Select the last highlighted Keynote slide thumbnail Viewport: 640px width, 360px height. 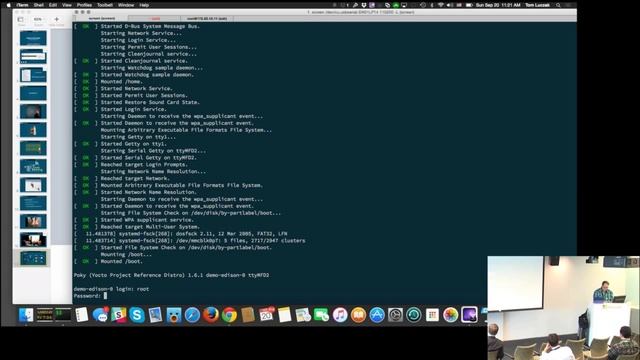(33, 258)
